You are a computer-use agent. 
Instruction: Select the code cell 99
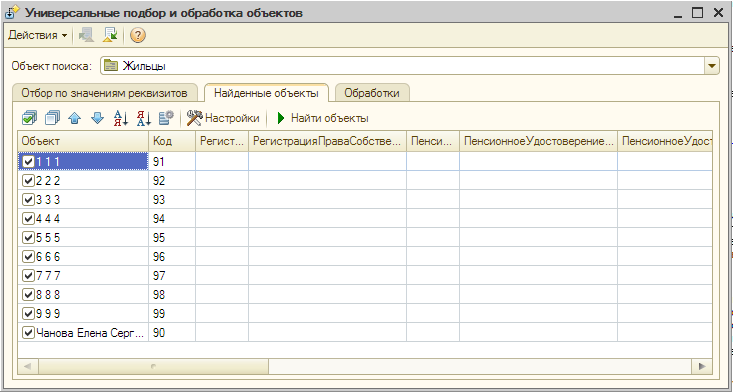[172, 314]
